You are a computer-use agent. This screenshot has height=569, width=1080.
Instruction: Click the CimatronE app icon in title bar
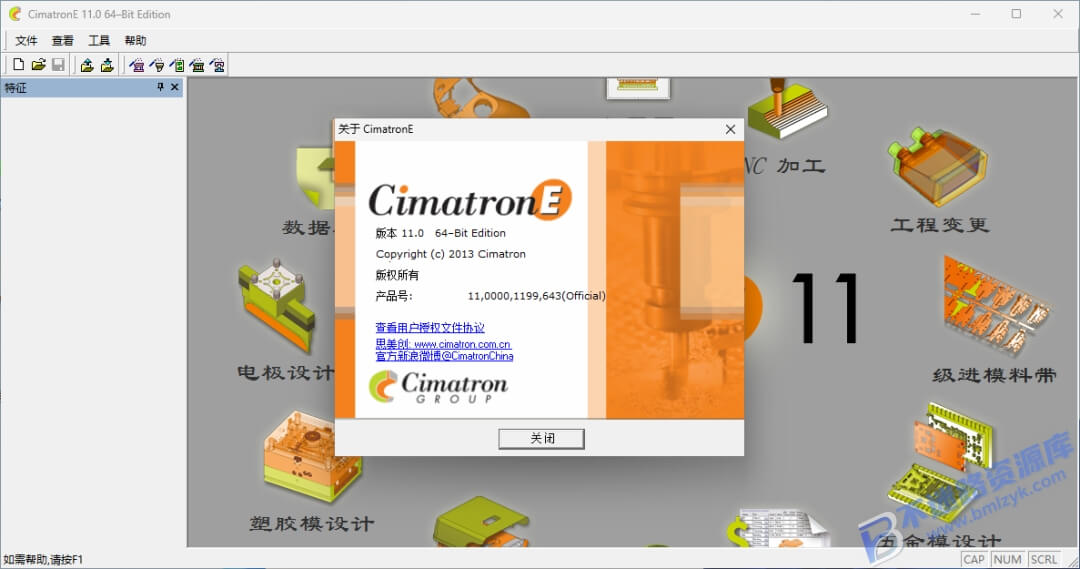pyautogui.click(x=14, y=14)
